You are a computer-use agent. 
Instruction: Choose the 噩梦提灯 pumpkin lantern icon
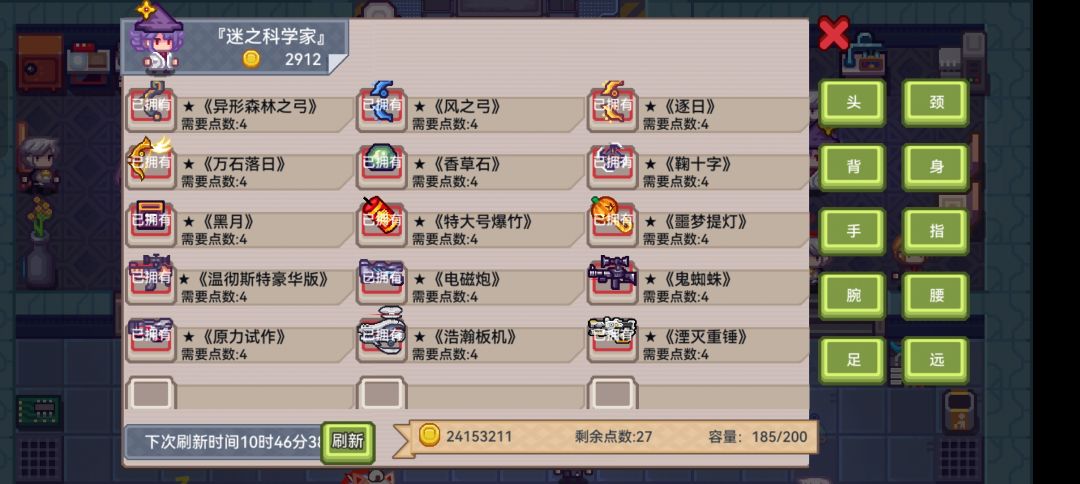point(612,220)
